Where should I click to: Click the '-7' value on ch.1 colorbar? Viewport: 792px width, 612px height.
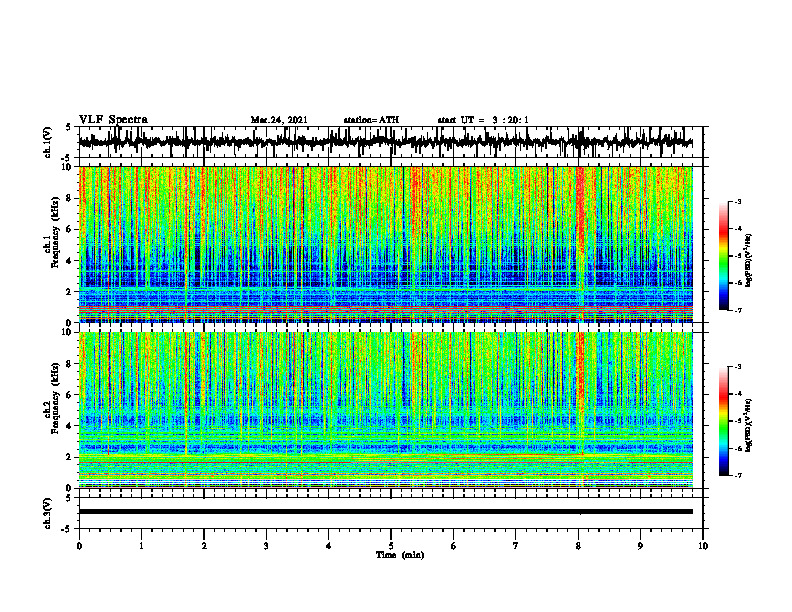coord(738,310)
